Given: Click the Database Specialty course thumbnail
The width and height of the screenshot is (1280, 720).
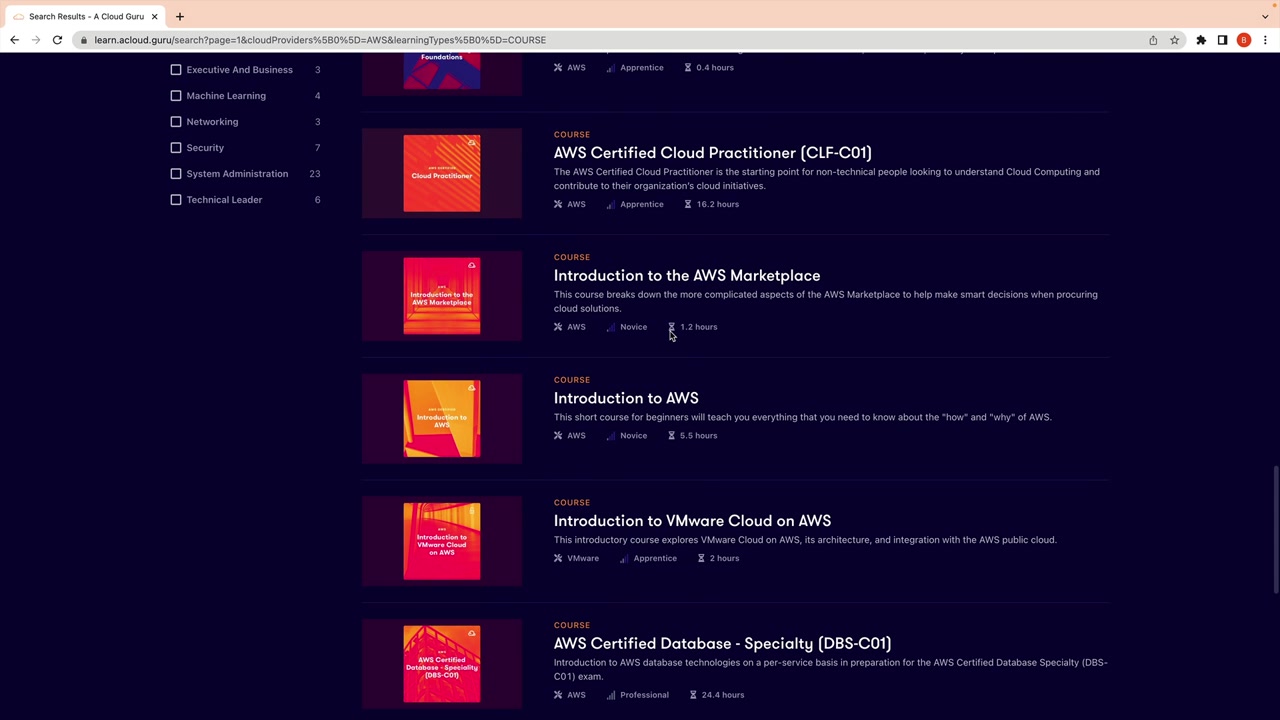Looking at the screenshot, I should coord(442,665).
